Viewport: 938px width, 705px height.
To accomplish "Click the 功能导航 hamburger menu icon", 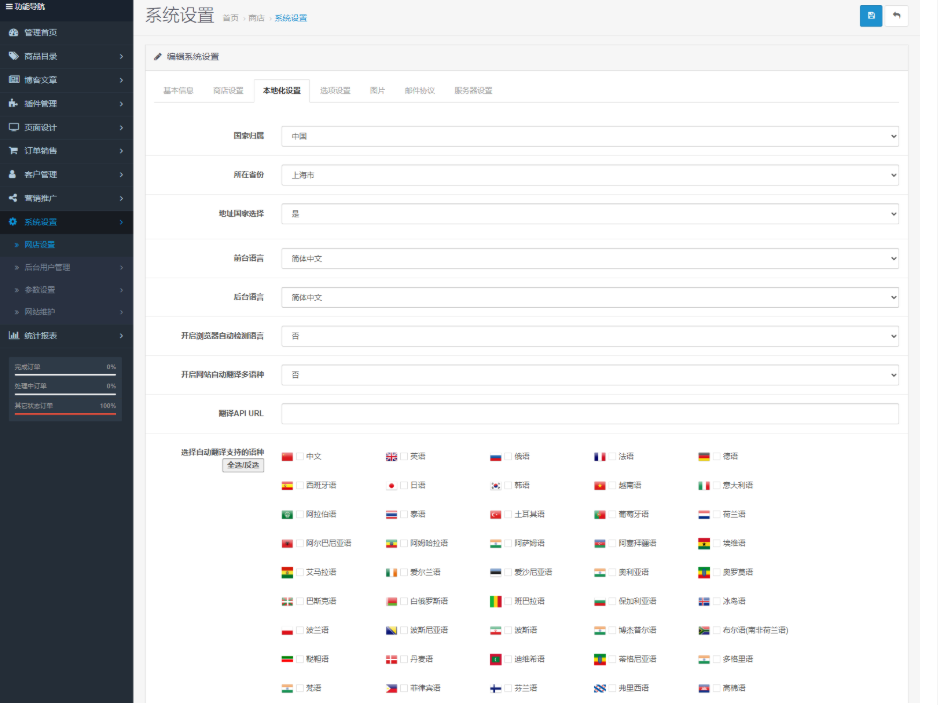I will (x=9, y=7).
